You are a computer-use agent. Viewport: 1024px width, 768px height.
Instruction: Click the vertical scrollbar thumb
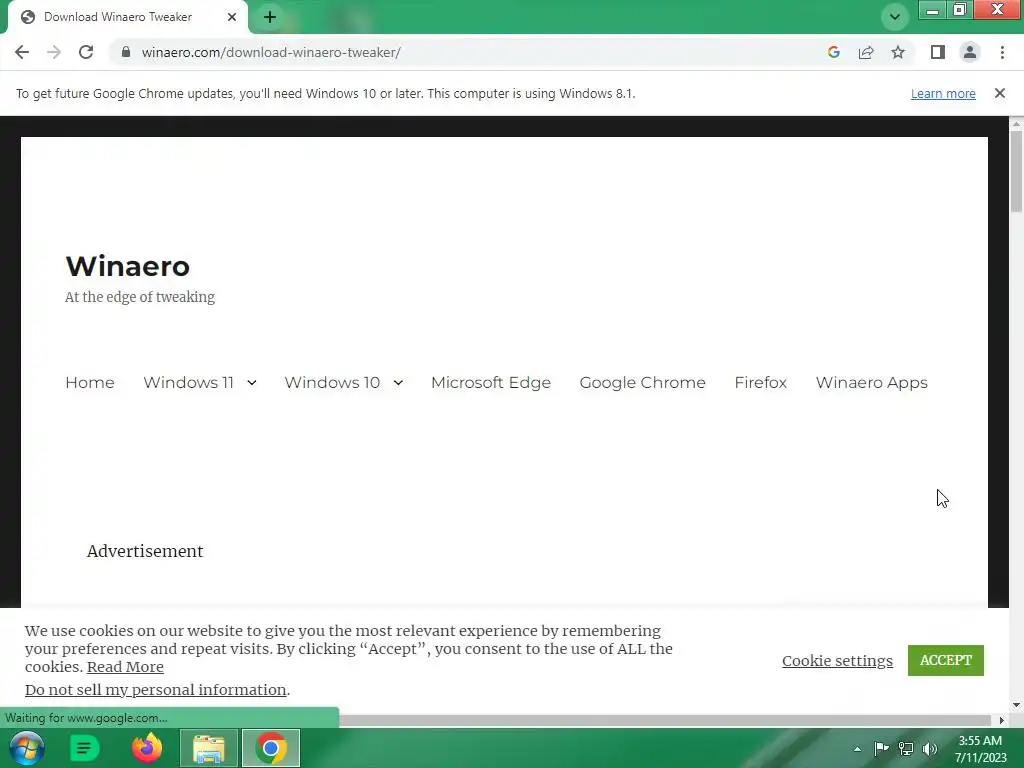[1016, 171]
